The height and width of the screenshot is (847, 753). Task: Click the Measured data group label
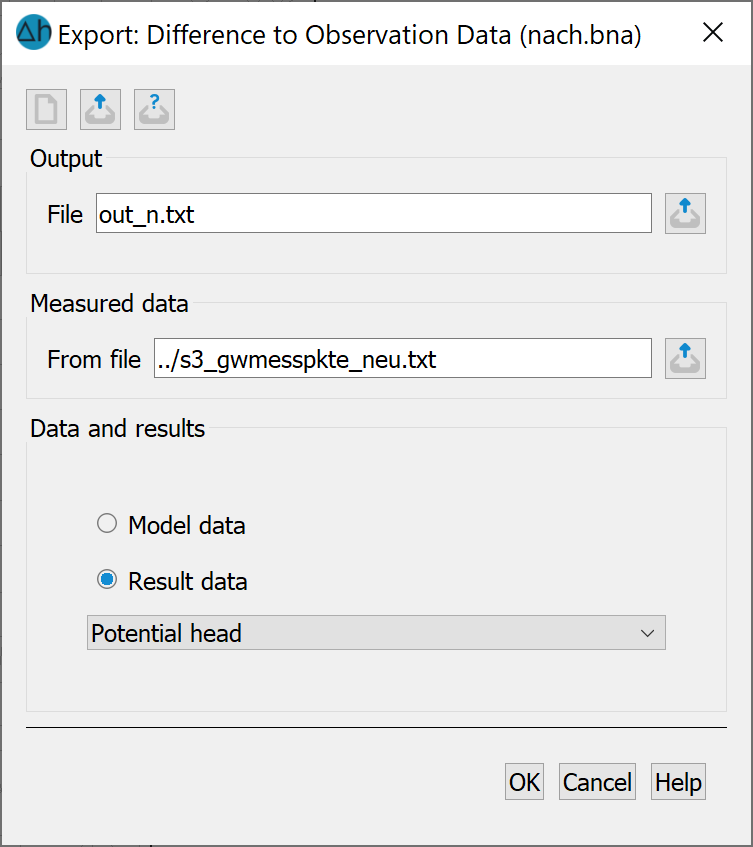pos(109,304)
